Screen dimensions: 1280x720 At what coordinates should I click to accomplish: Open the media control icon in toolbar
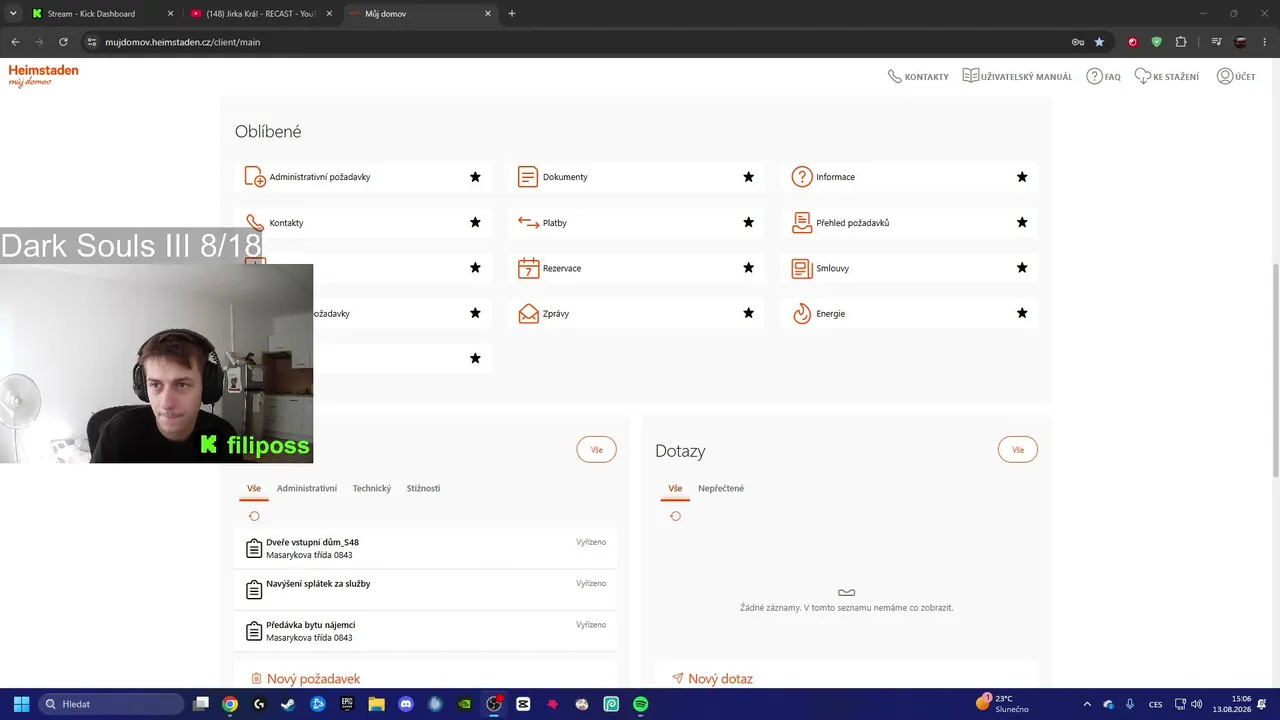(x=1216, y=42)
